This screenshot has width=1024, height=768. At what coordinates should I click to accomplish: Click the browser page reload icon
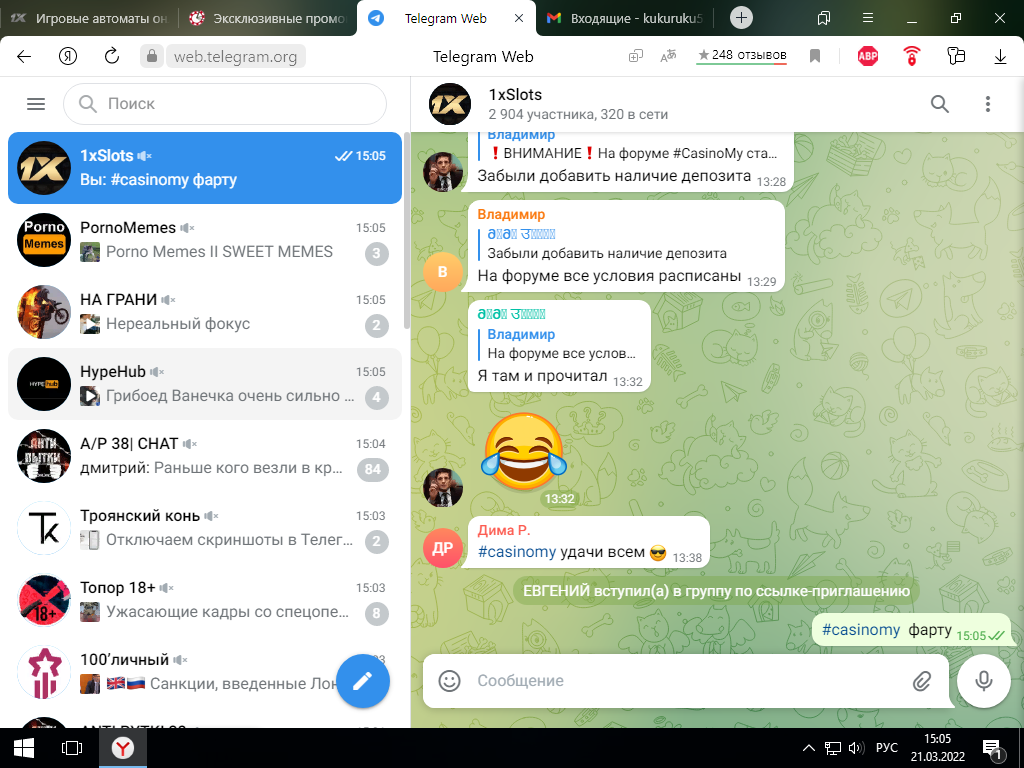pyautogui.click(x=112, y=57)
